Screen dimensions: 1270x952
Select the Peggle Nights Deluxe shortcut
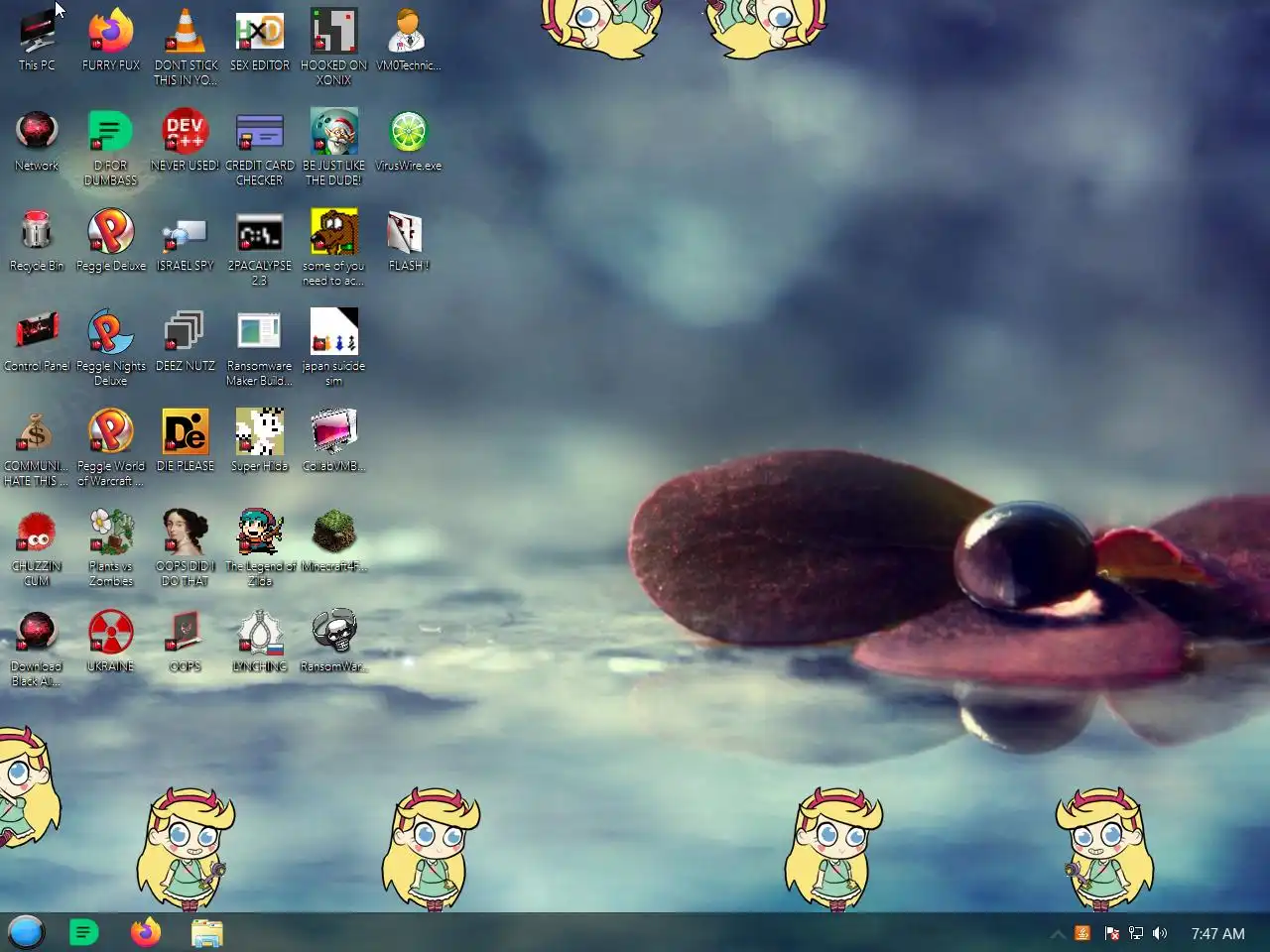coord(111,347)
